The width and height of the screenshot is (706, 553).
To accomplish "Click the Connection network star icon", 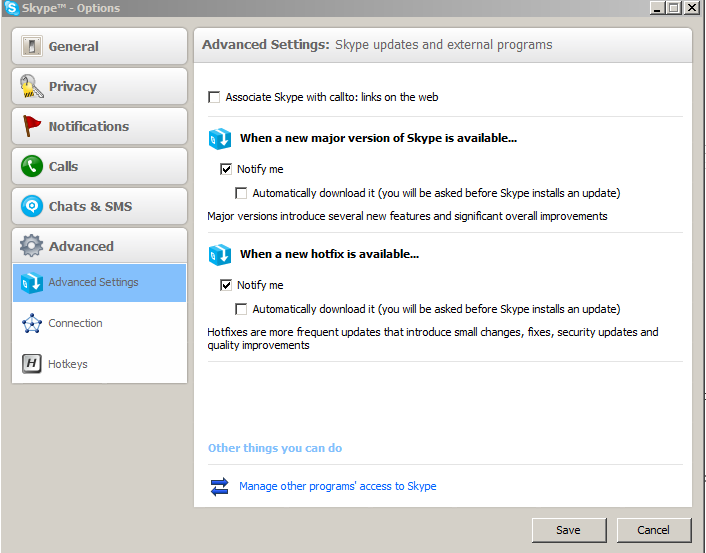I will [x=32, y=323].
